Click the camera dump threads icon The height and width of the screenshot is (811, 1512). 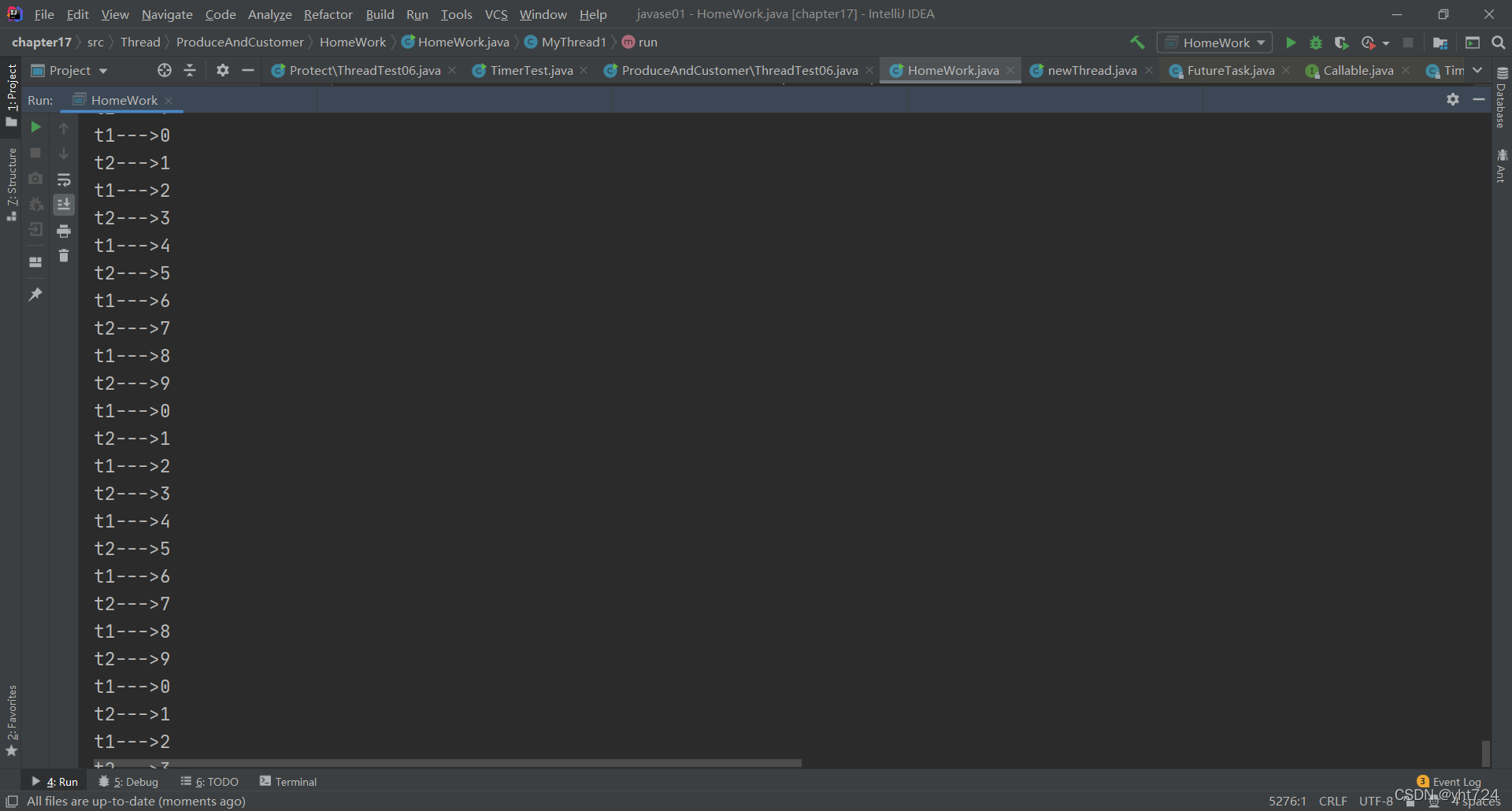click(x=35, y=179)
